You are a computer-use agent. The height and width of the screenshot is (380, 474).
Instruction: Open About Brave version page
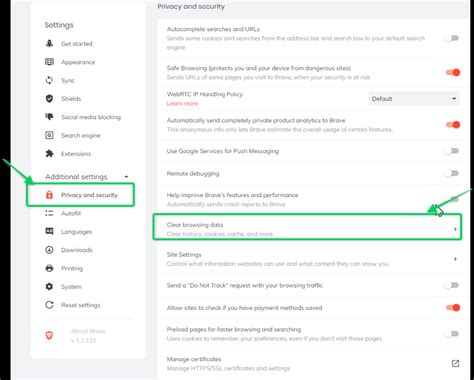(x=88, y=335)
